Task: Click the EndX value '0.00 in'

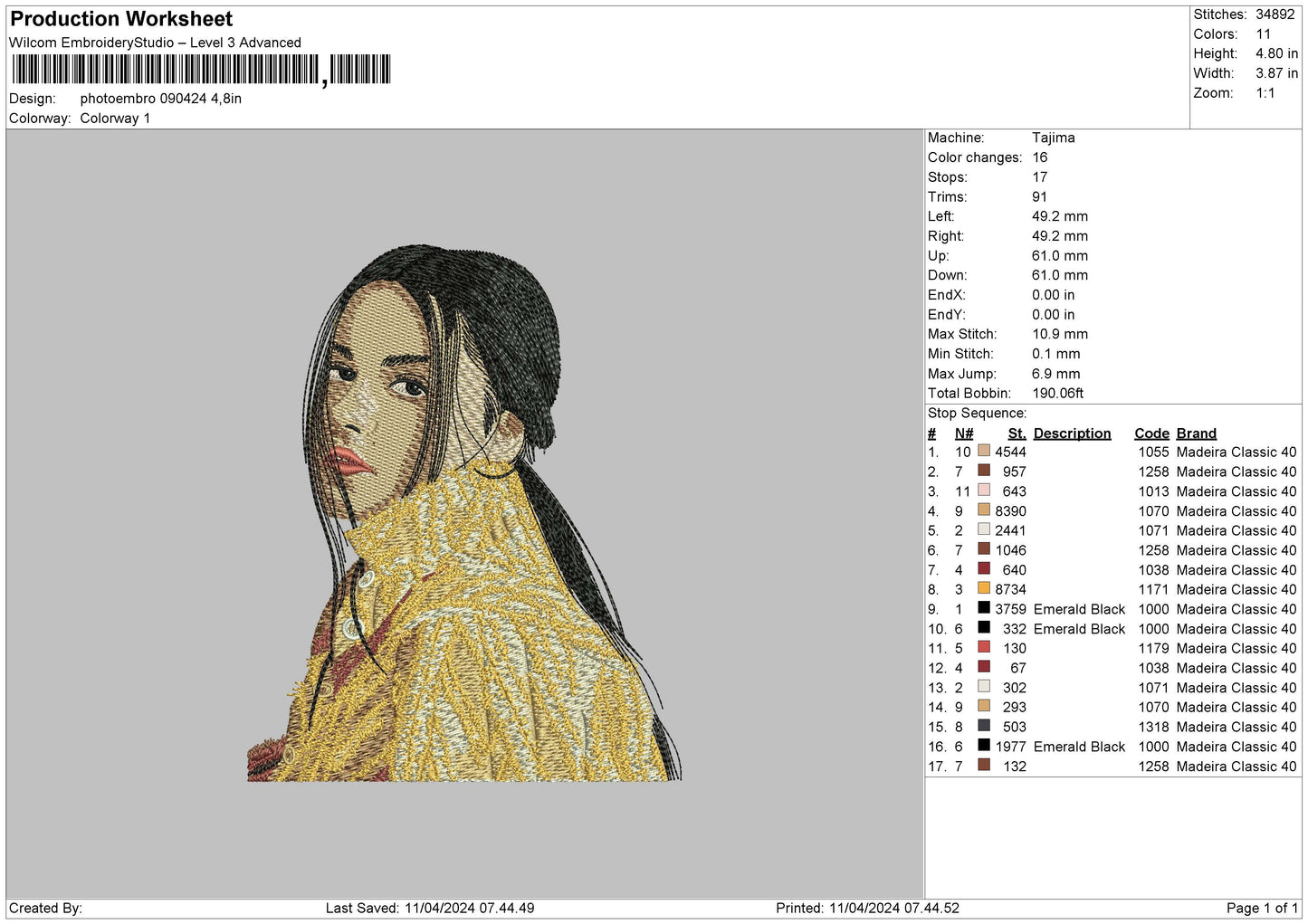Action: pos(1054,295)
